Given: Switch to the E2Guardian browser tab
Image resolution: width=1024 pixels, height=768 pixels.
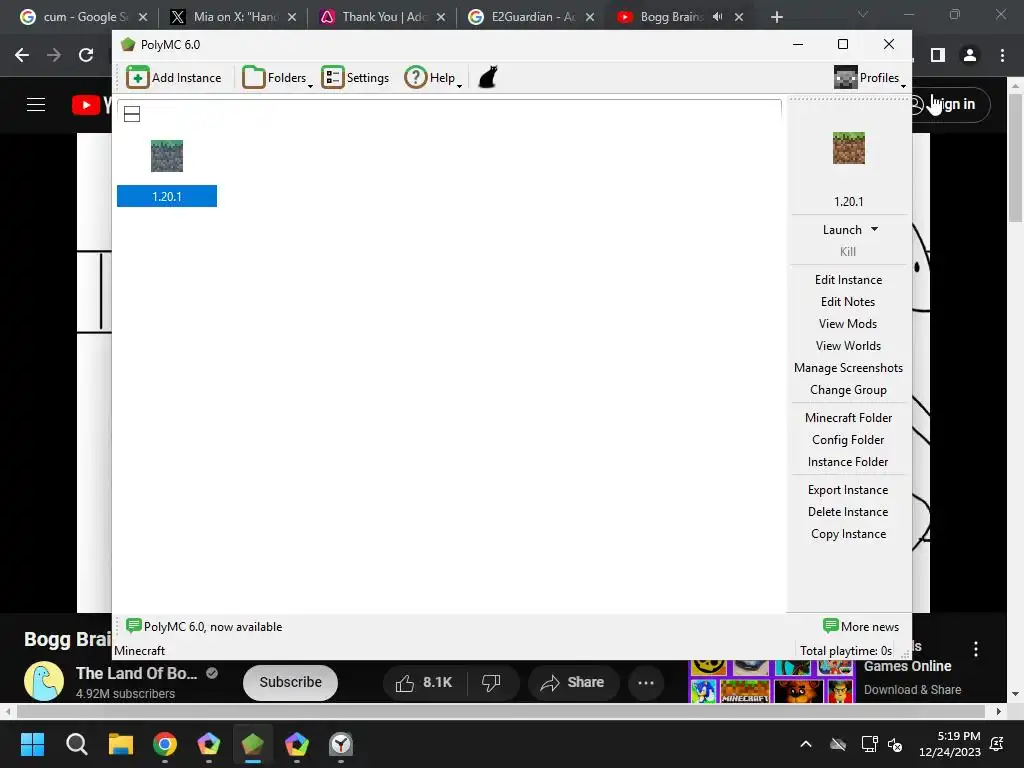Looking at the screenshot, I should (x=531, y=17).
